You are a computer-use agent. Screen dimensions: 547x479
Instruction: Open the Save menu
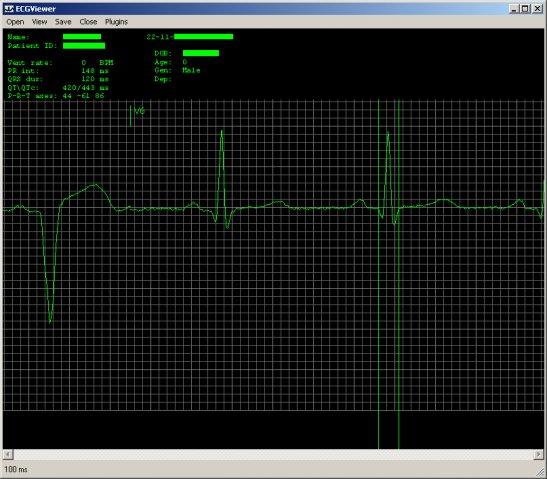point(63,22)
